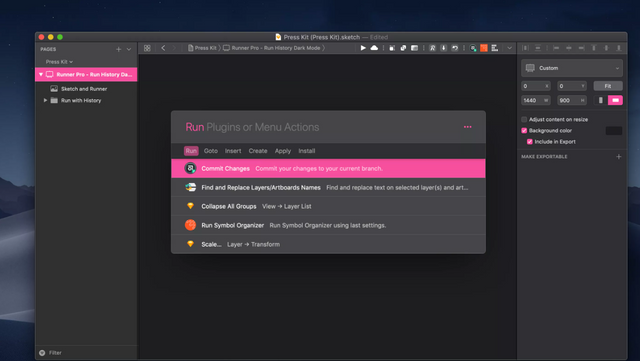Click the align top icon in inspector

[594, 48]
